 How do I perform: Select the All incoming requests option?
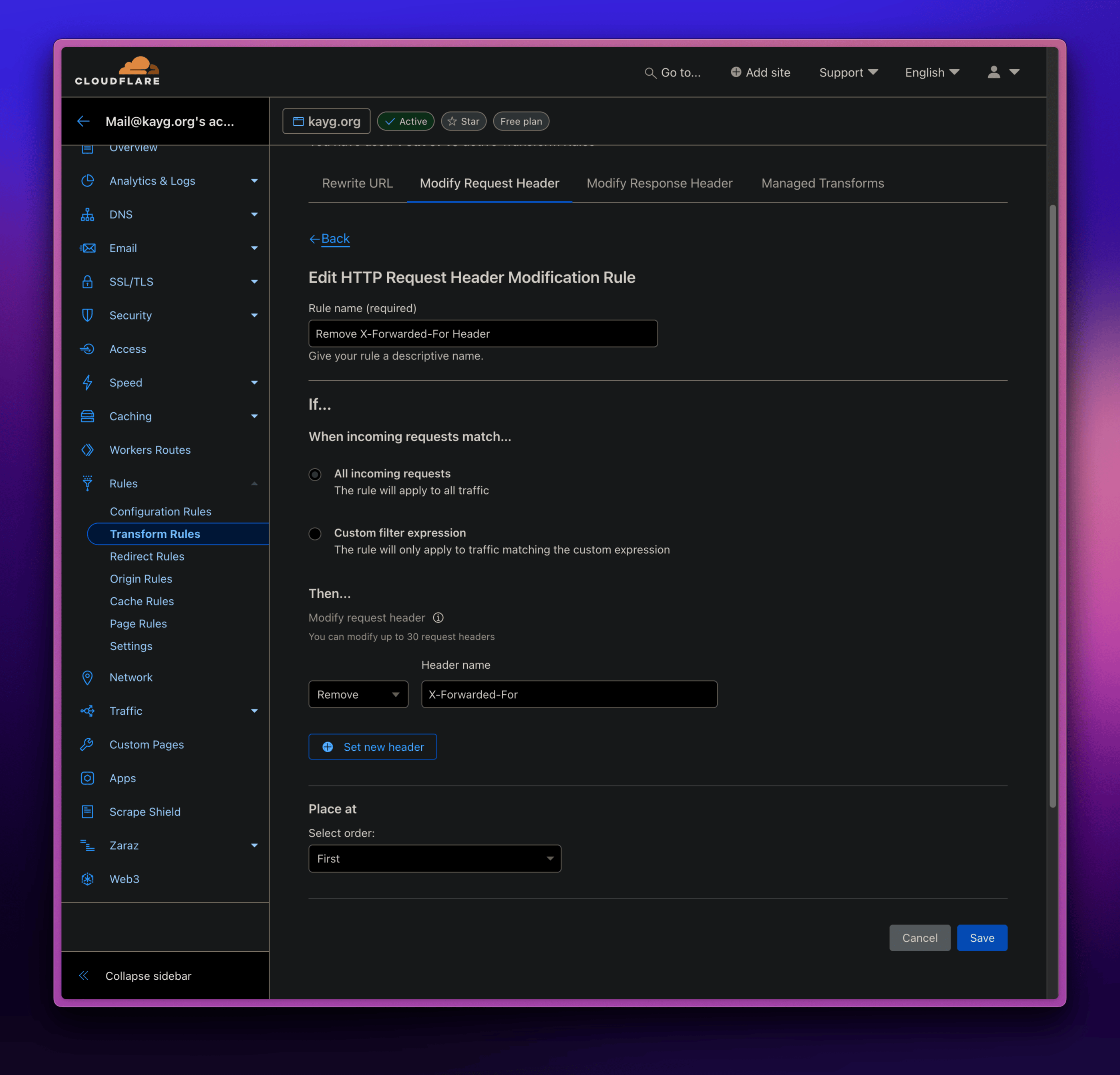[x=315, y=474]
